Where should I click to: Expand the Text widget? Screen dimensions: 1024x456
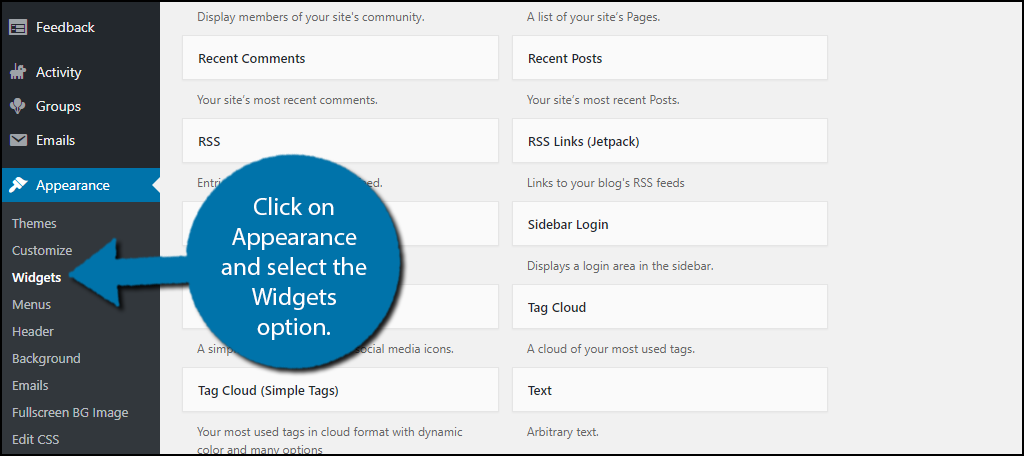tap(670, 390)
